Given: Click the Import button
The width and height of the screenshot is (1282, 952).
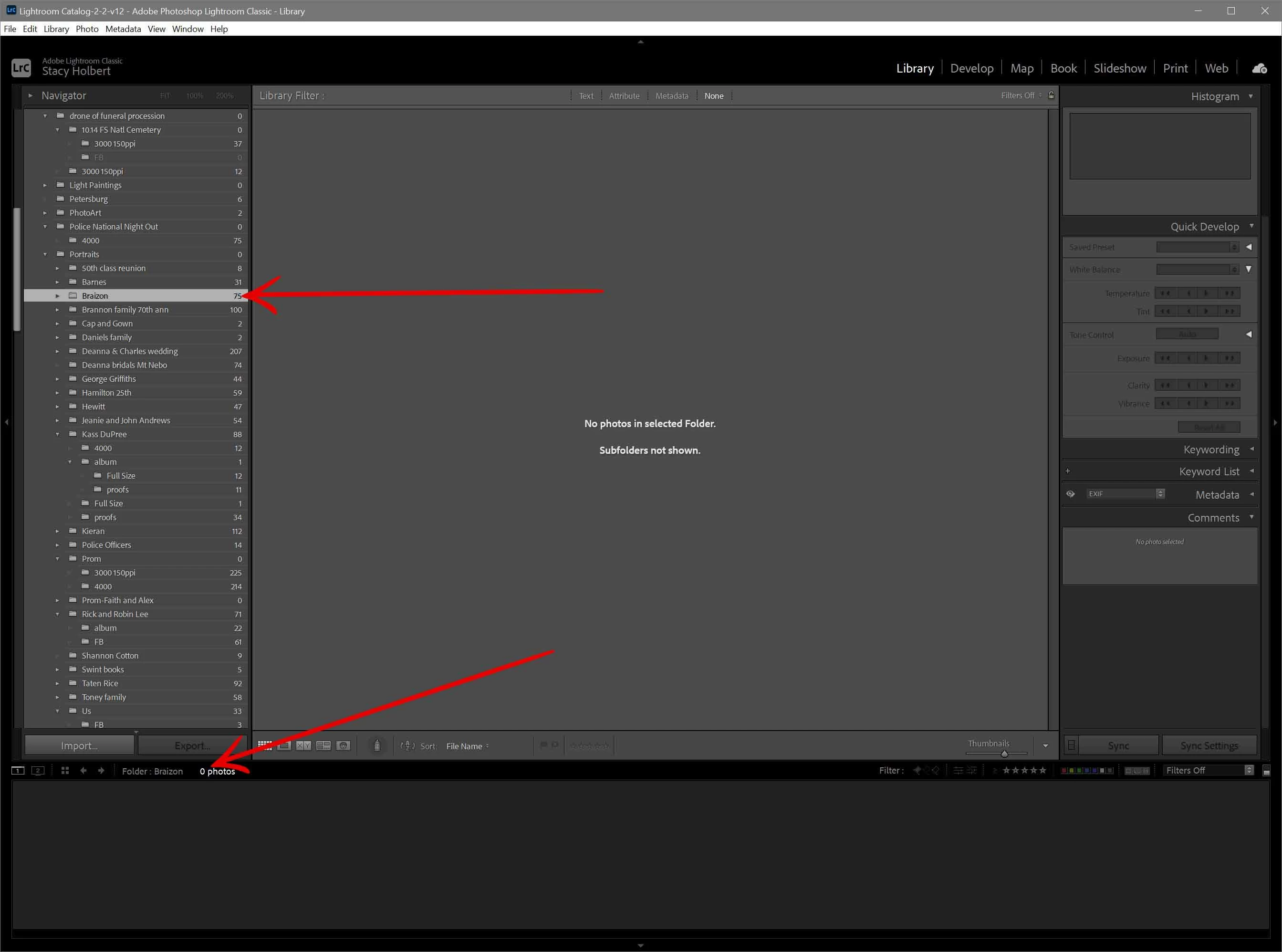Looking at the screenshot, I should tap(79, 744).
